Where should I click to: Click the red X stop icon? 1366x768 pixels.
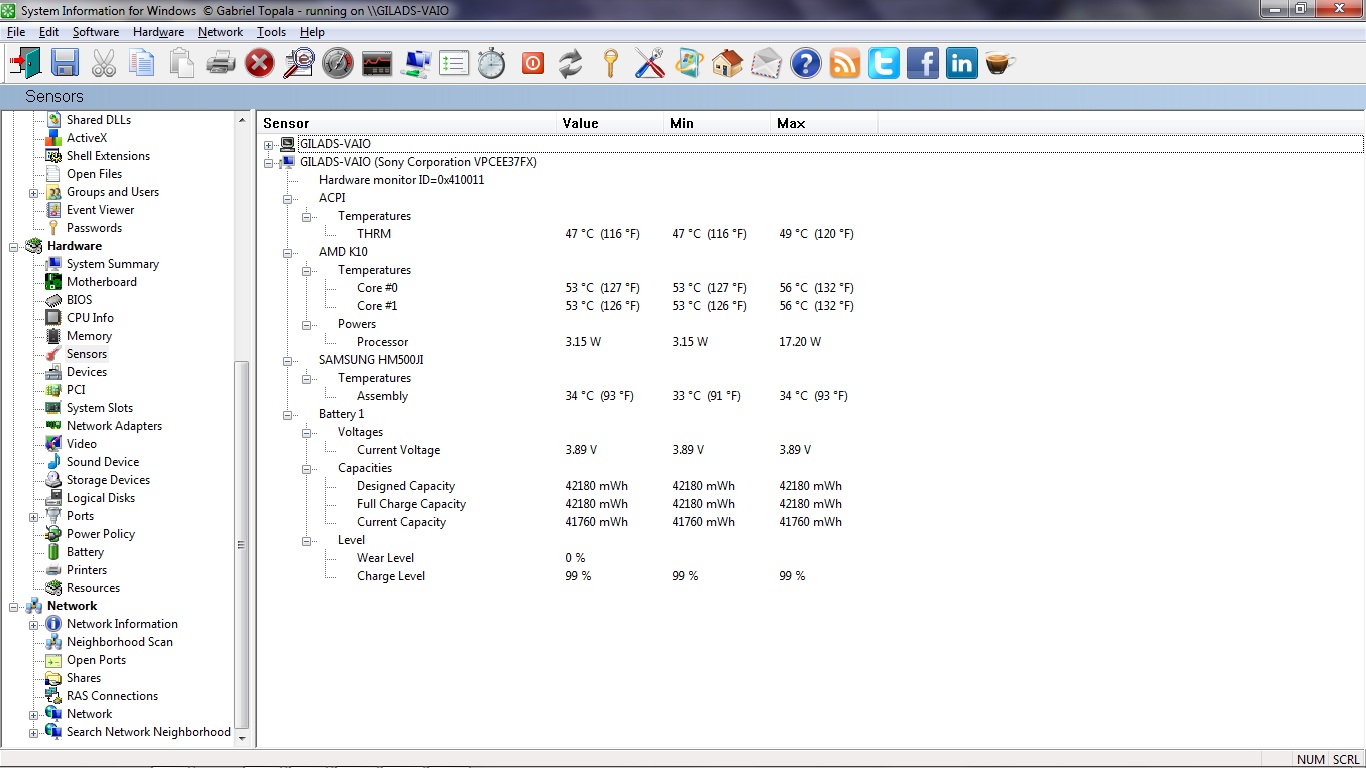pyautogui.click(x=259, y=64)
